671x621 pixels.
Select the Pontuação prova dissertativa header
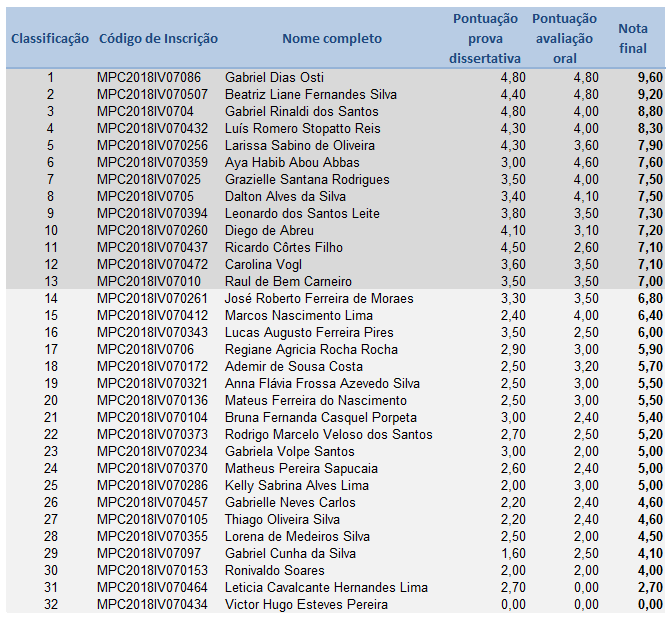pyautogui.click(x=485, y=39)
